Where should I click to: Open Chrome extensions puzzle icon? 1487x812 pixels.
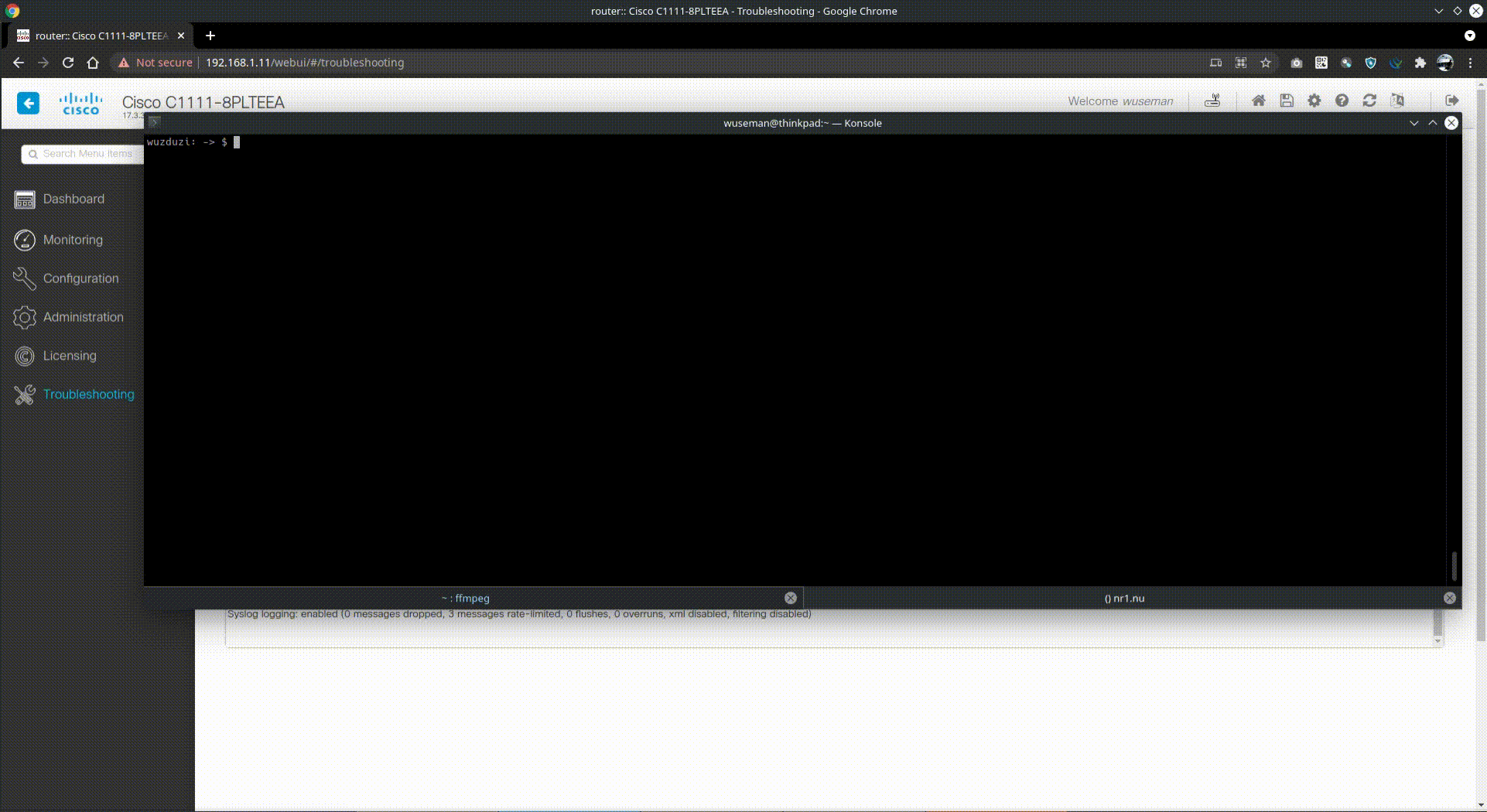click(1420, 63)
